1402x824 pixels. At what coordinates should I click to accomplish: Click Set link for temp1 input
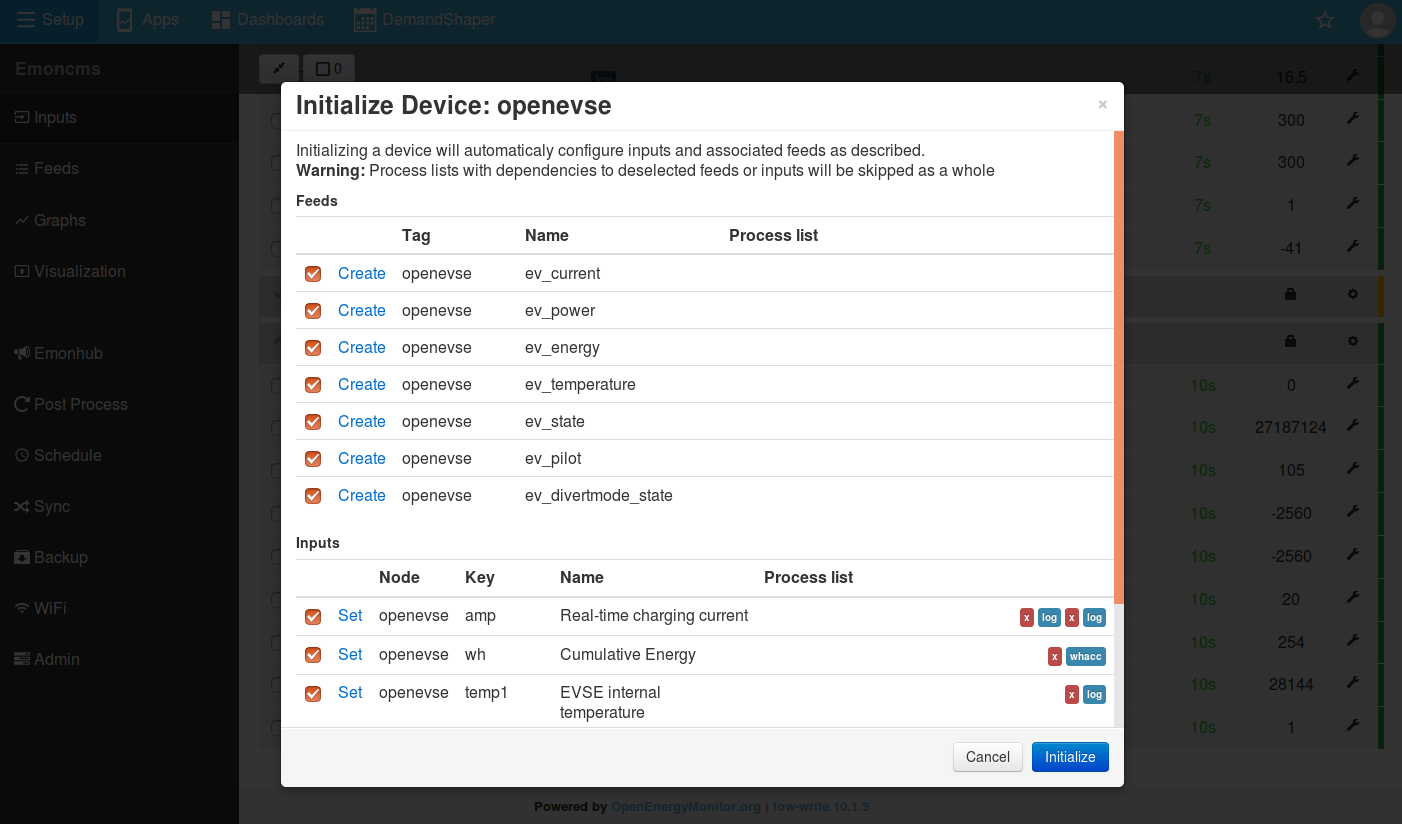tap(350, 692)
